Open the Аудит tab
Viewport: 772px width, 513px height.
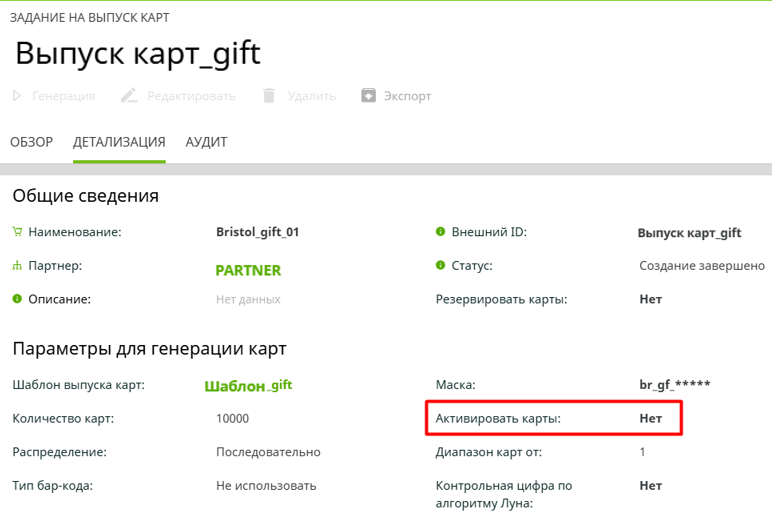(x=206, y=142)
